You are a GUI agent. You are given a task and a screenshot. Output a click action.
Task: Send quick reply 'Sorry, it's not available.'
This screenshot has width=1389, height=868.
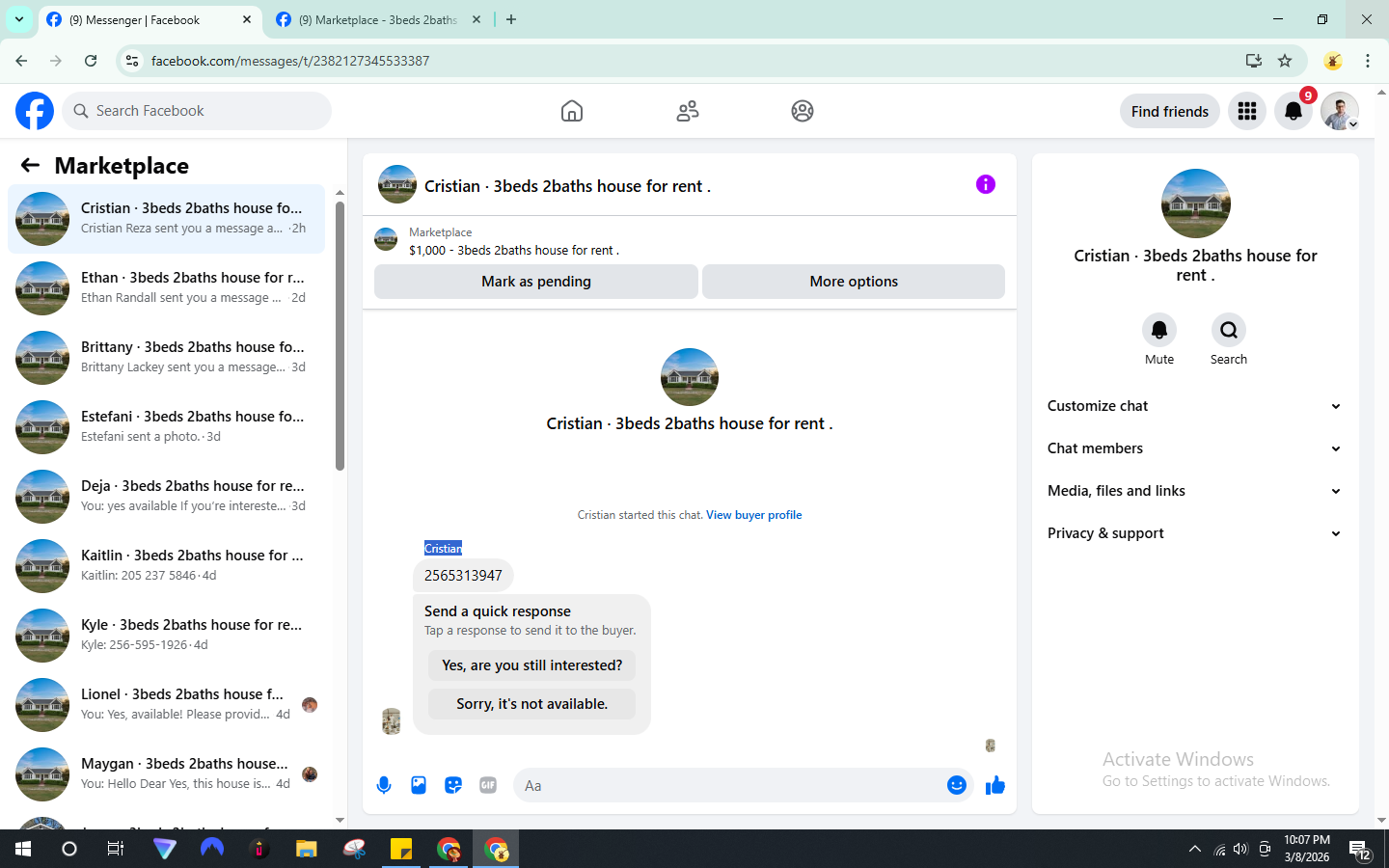tap(532, 704)
